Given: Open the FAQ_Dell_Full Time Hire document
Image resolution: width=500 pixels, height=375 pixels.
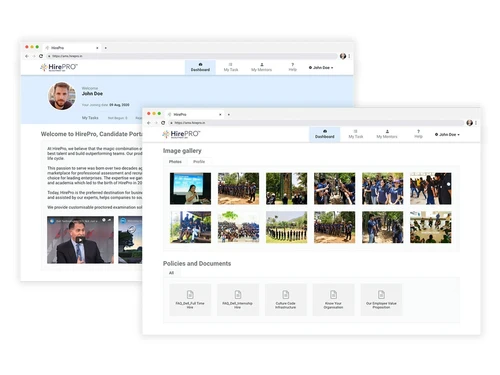Looking at the screenshot, I should [x=190, y=300].
